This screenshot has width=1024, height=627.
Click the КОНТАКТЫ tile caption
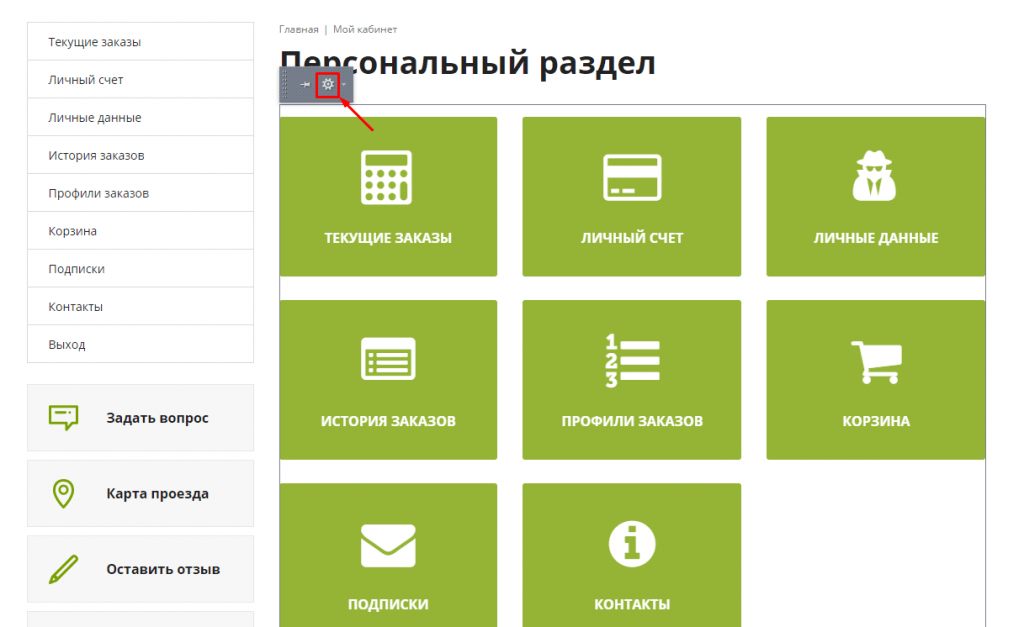[632, 605]
